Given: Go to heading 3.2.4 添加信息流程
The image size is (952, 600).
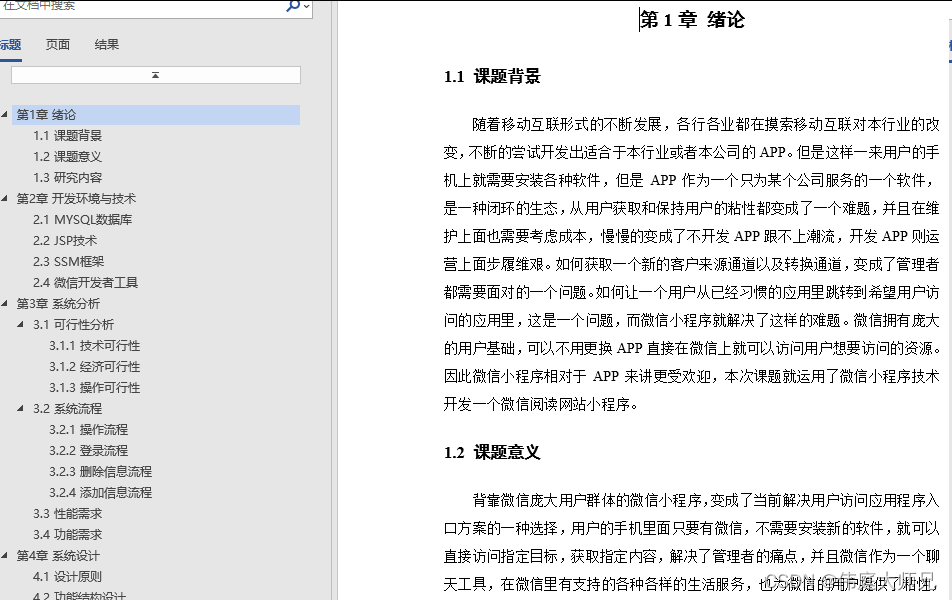Looking at the screenshot, I should [x=101, y=493].
